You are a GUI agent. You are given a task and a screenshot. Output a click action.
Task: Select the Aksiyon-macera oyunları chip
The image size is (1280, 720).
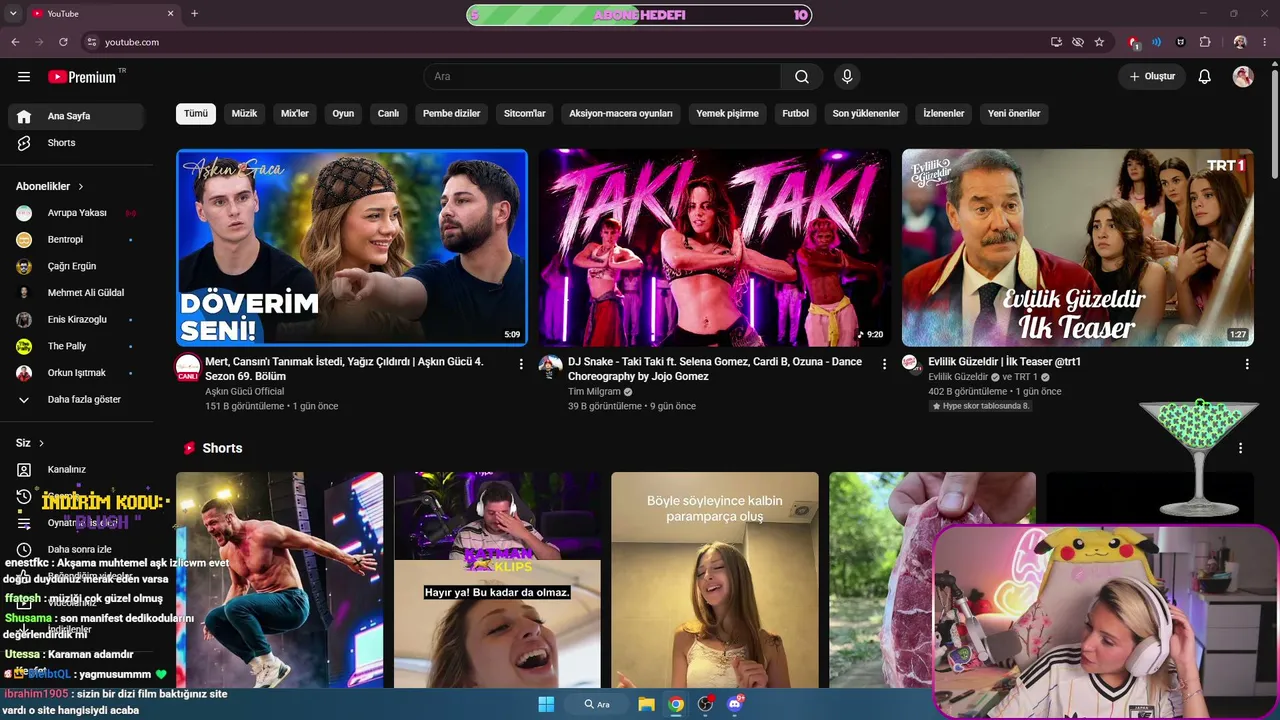pos(621,114)
